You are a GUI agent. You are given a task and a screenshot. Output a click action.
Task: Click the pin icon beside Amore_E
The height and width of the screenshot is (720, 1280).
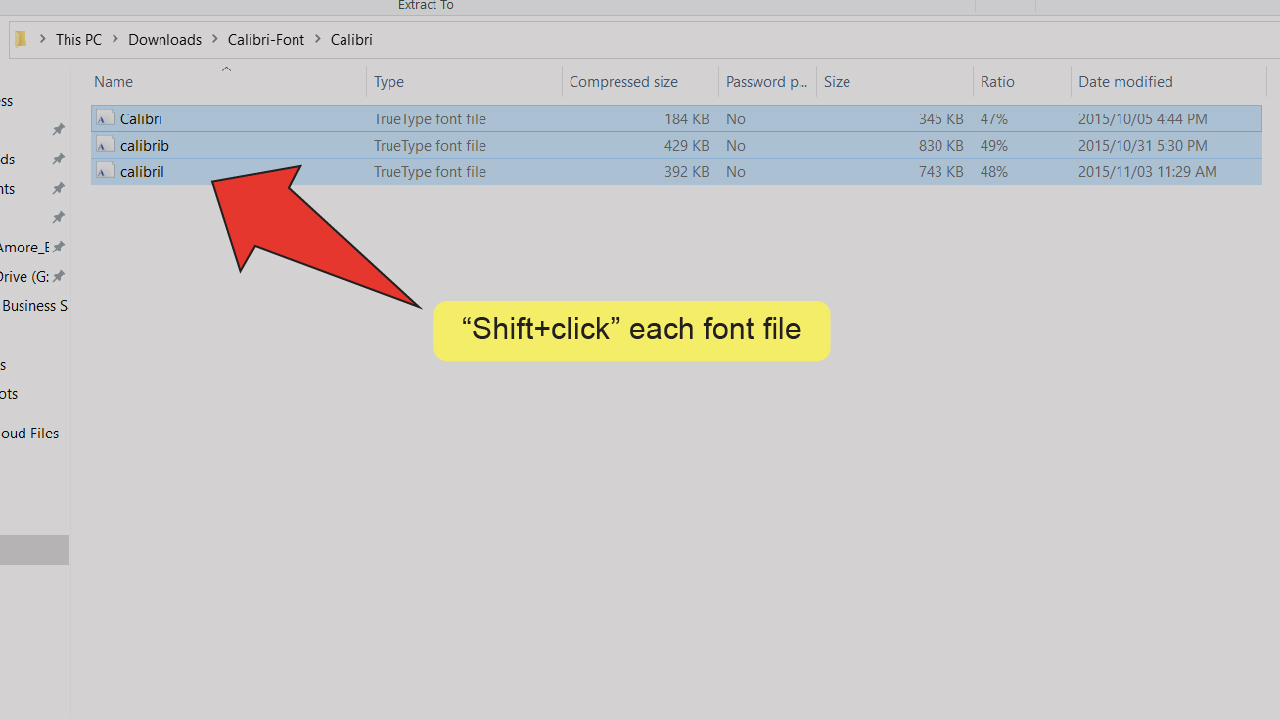click(59, 247)
